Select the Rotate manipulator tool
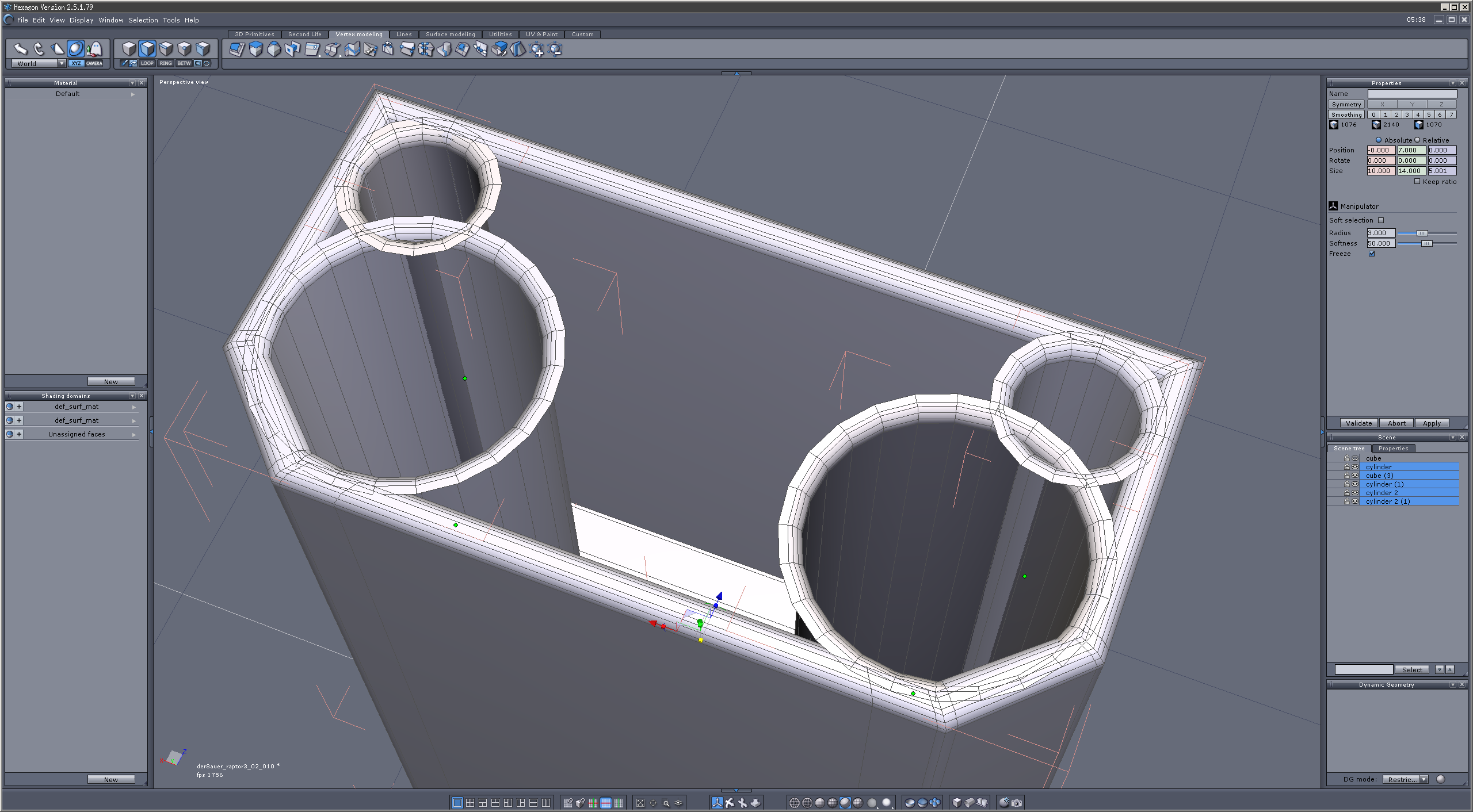This screenshot has width=1473, height=812. pyautogui.click(x=39, y=49)
